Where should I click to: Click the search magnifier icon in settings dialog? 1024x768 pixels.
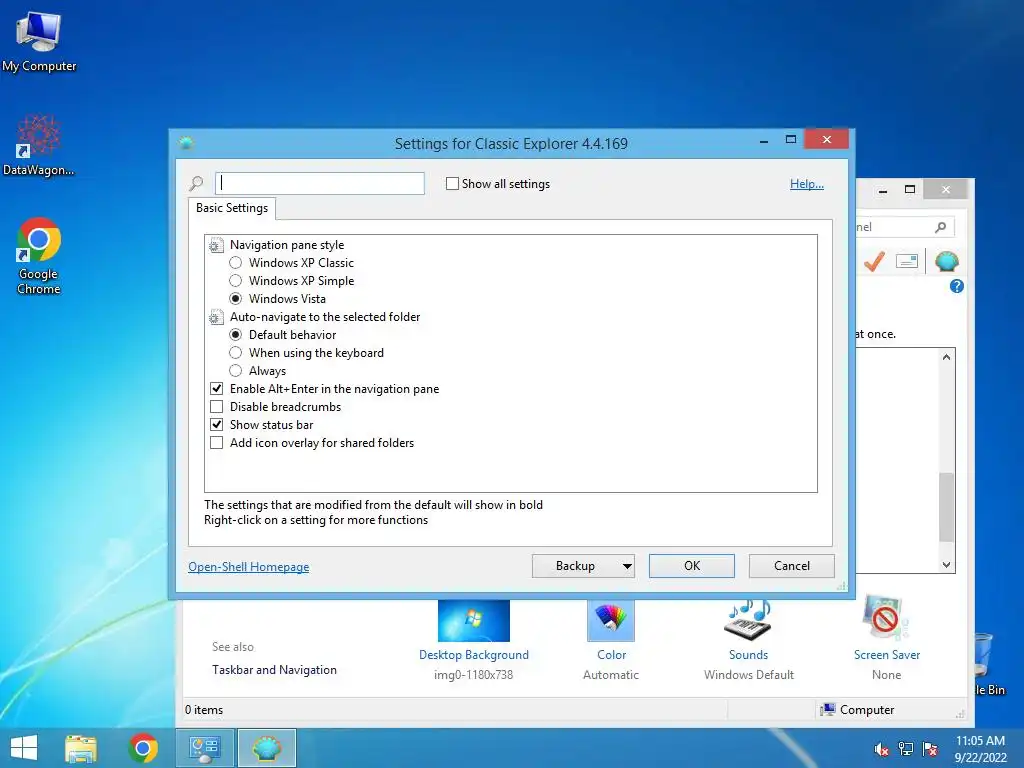(x=196, y=184)
